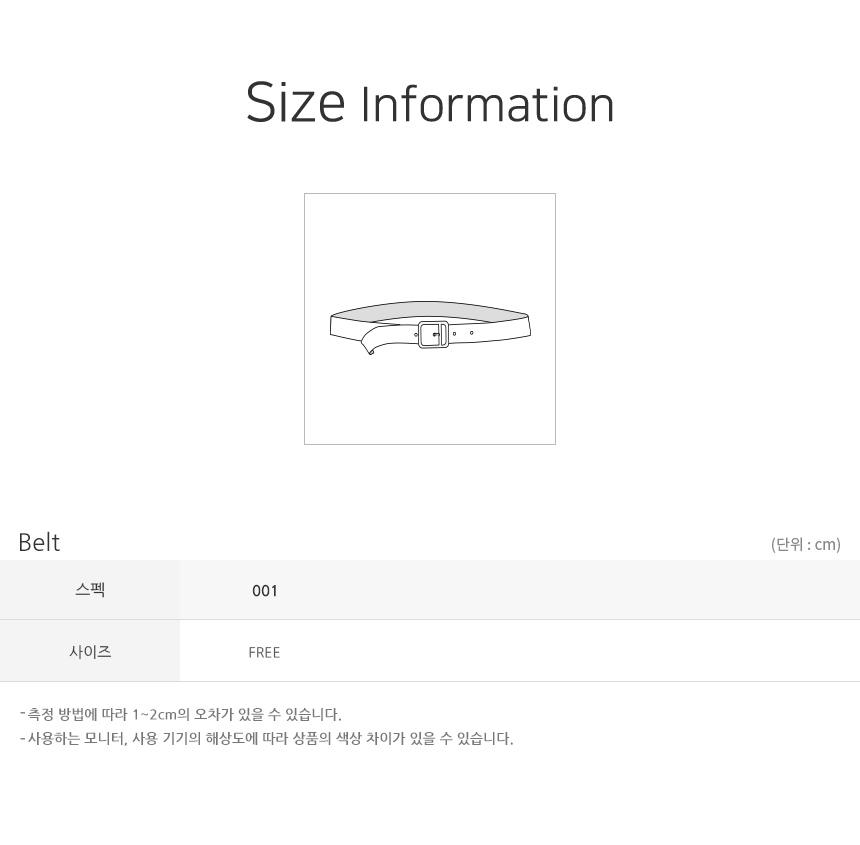Click the FREE size value

pyautogui.click(x=264, y=652)
